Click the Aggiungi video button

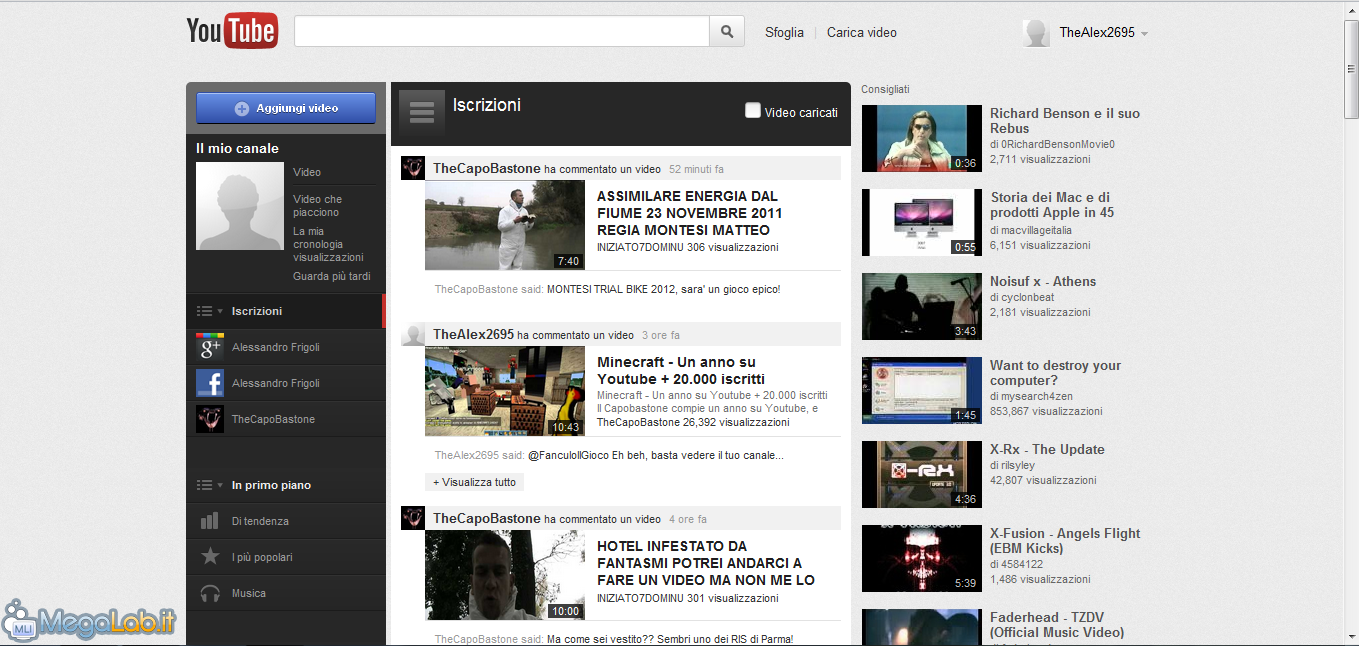pos(286,108)
